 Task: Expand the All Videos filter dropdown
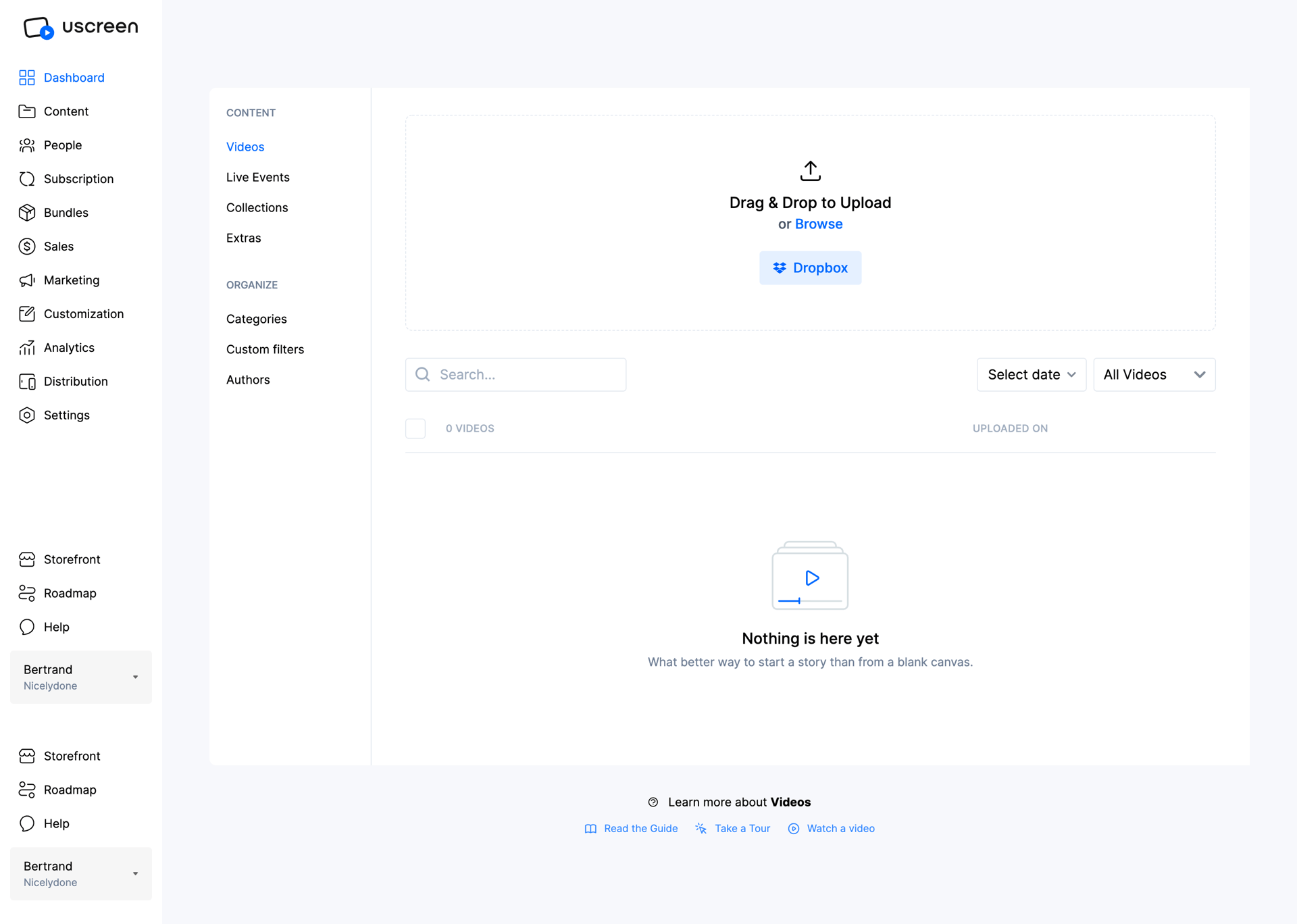(x=1154, y=374)
